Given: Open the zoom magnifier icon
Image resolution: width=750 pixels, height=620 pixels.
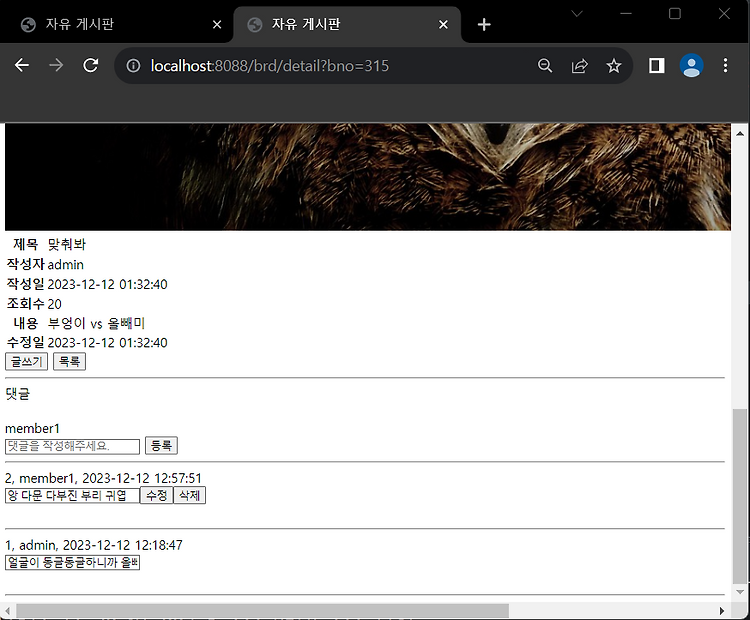Looking at the screenshot, I should (545, 66).
